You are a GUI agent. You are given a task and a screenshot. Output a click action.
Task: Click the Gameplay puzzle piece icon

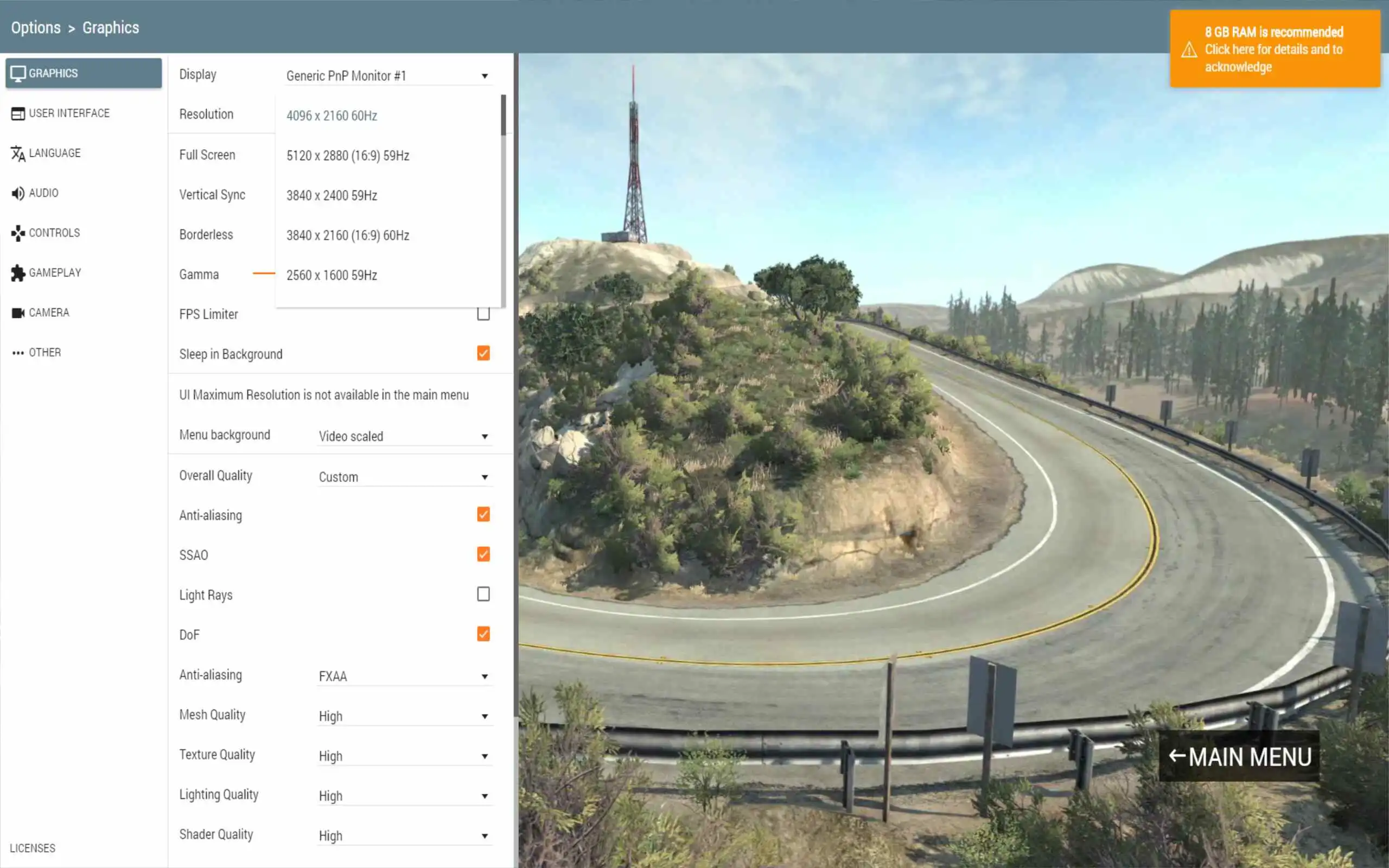click(x=18, y=273)
